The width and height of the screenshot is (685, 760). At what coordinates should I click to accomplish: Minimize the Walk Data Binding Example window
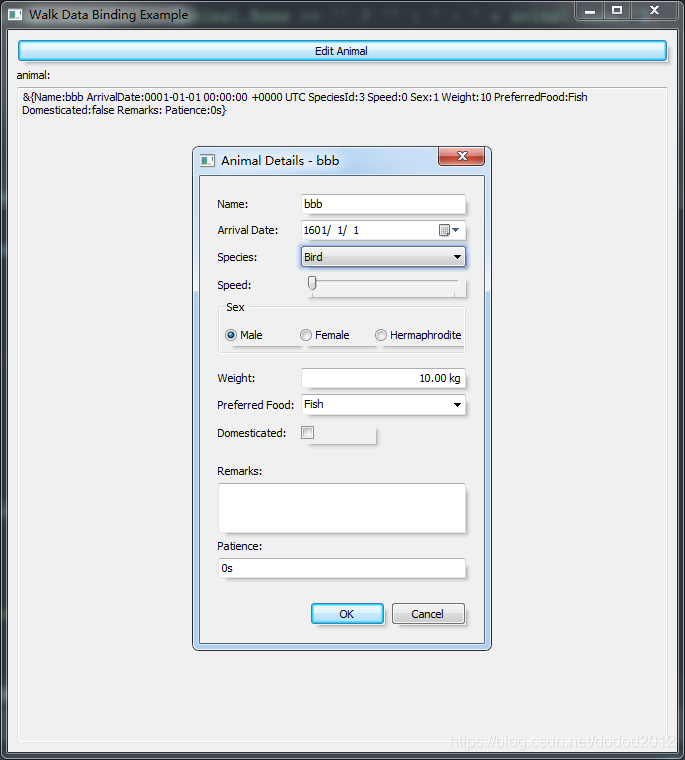[590, 11]
